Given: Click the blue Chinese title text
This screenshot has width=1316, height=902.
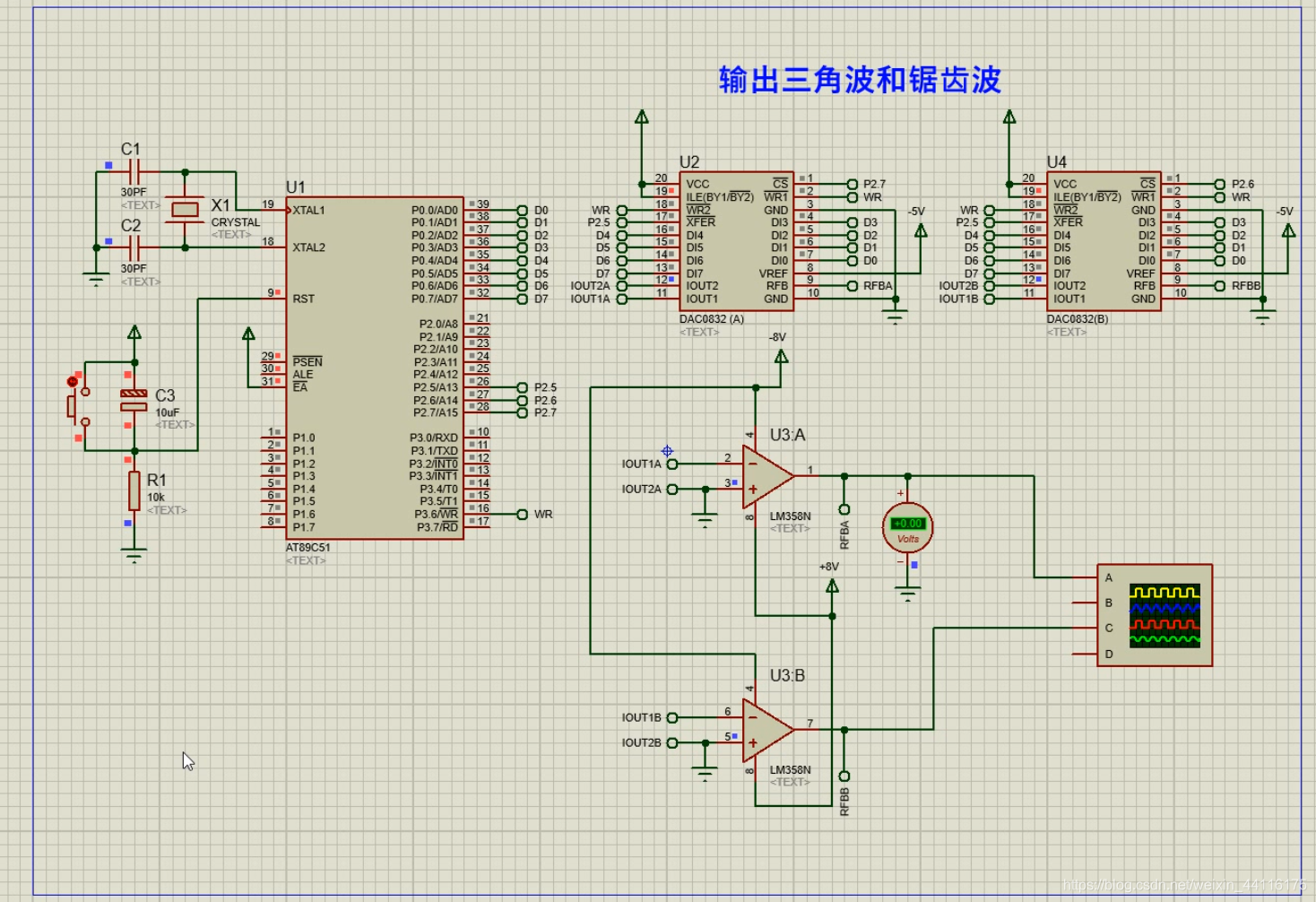Looking at the screenshot, I should (x=860, y=80).
